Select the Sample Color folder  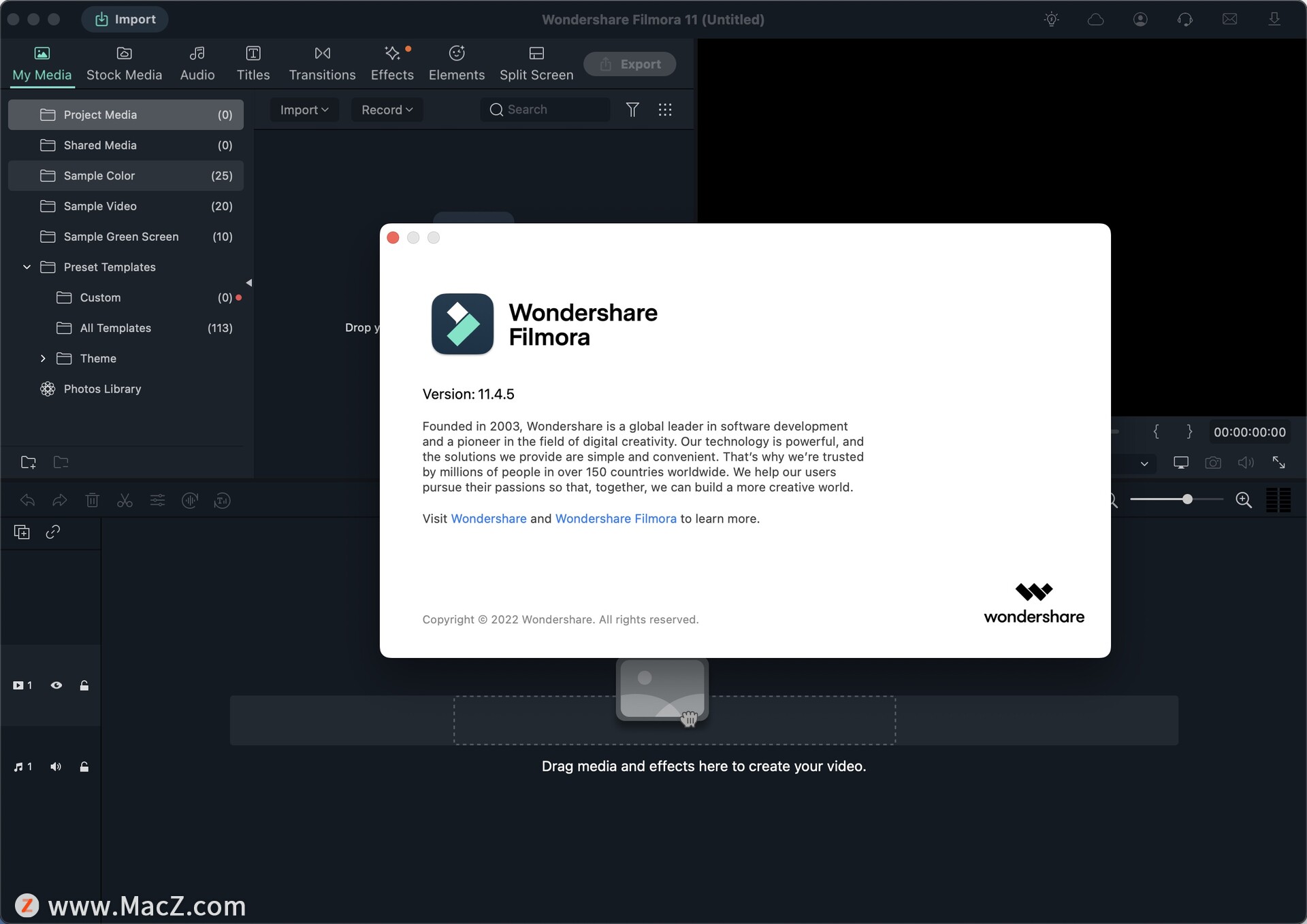pos(126,176)
